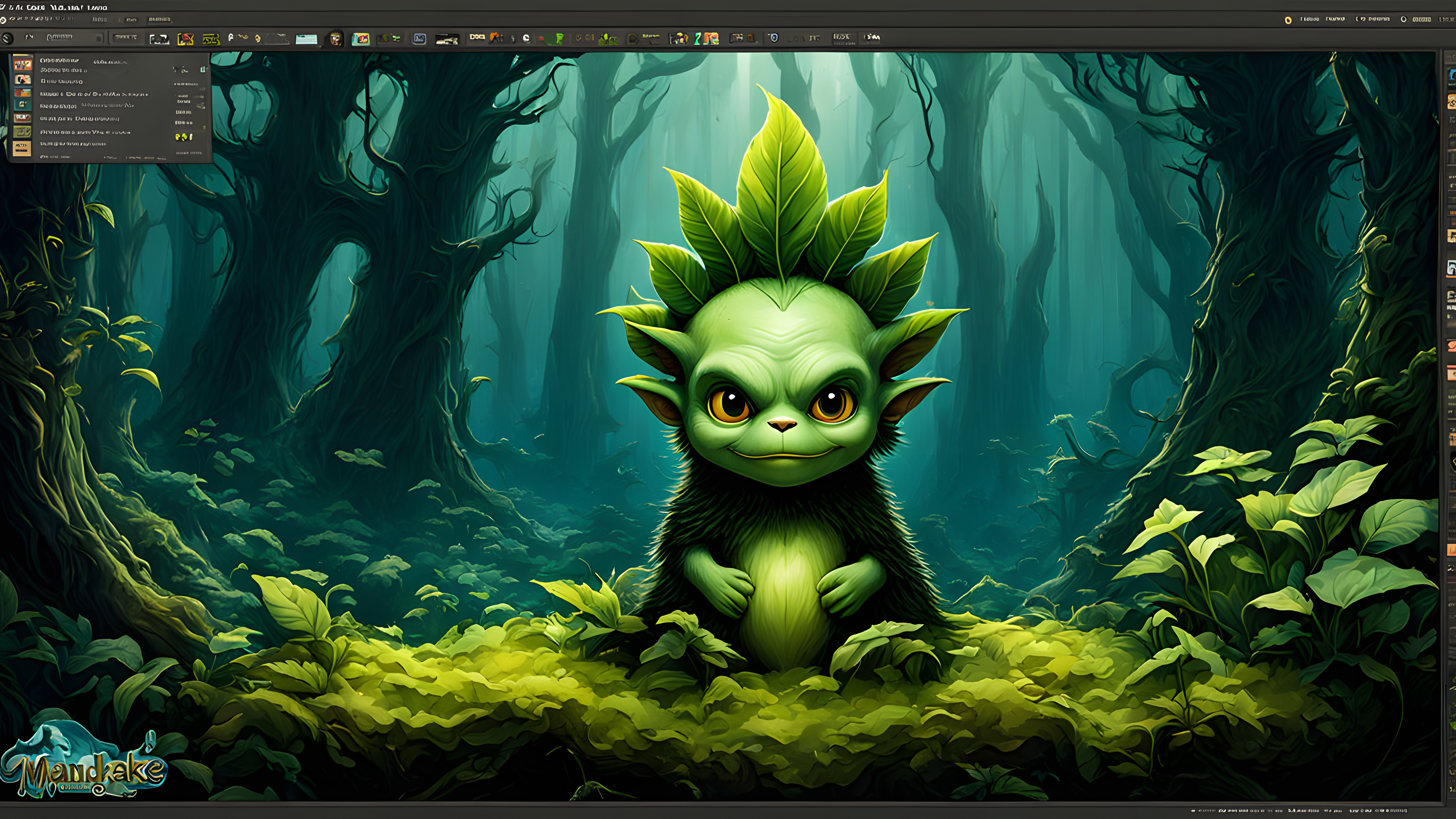Click the light teal rectangle in the toolbar
This screenshot has width=1456, height=819.
pos(306,40)
